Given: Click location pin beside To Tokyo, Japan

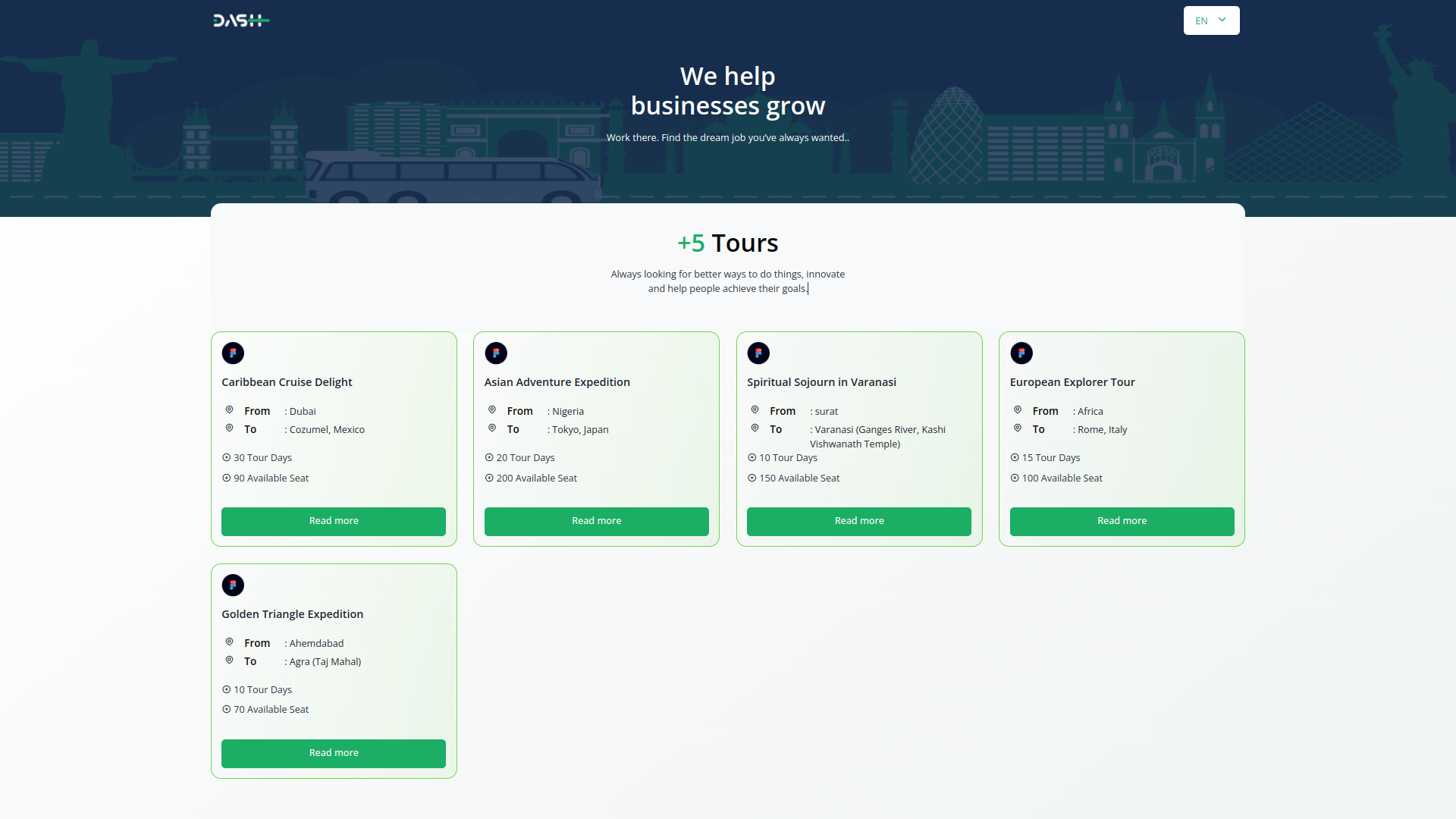Looking at the screenshot, I should (x=492, y=428).
